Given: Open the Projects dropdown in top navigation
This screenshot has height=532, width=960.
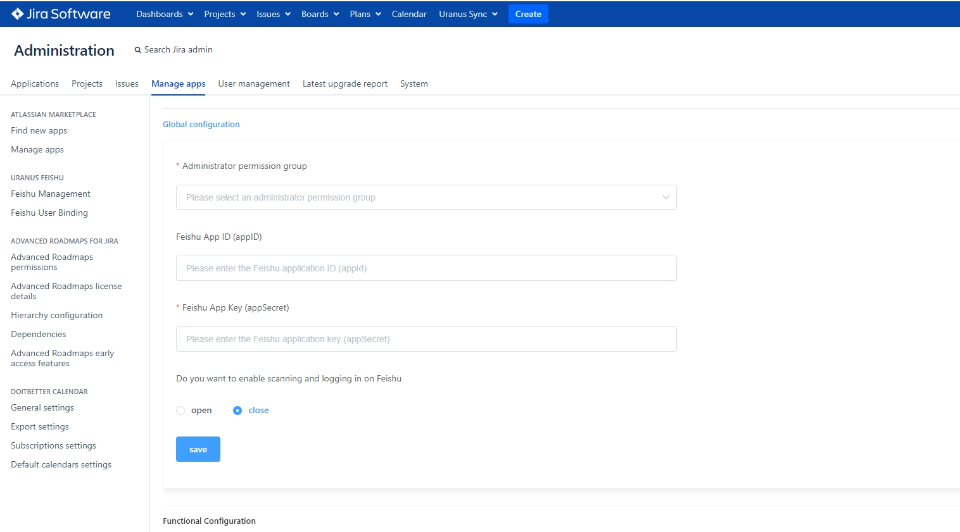Looking at the screenshot, I should coord(223,14).
